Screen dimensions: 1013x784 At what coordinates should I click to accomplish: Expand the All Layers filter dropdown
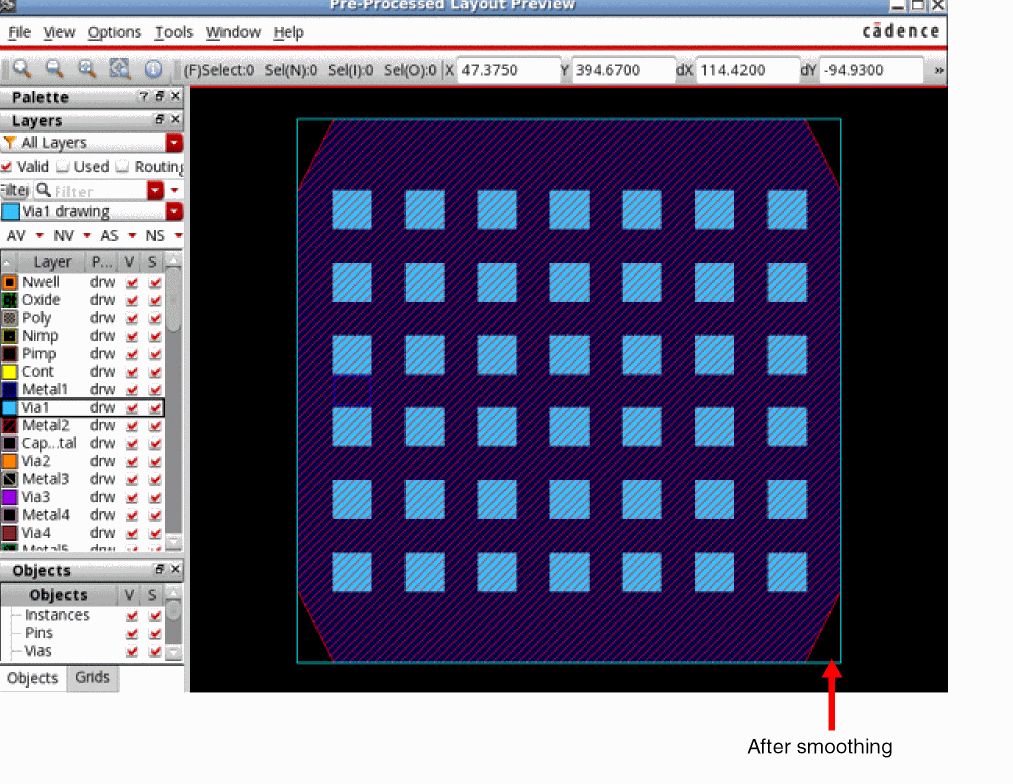point(174,143)
